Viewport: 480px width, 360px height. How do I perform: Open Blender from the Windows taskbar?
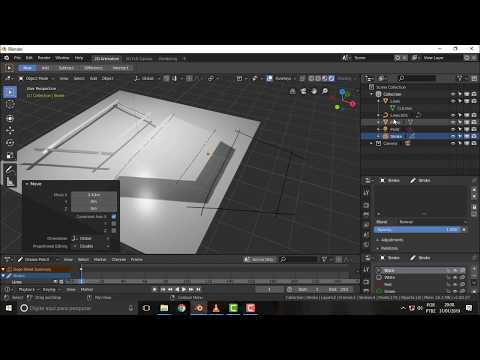point(199,308)
